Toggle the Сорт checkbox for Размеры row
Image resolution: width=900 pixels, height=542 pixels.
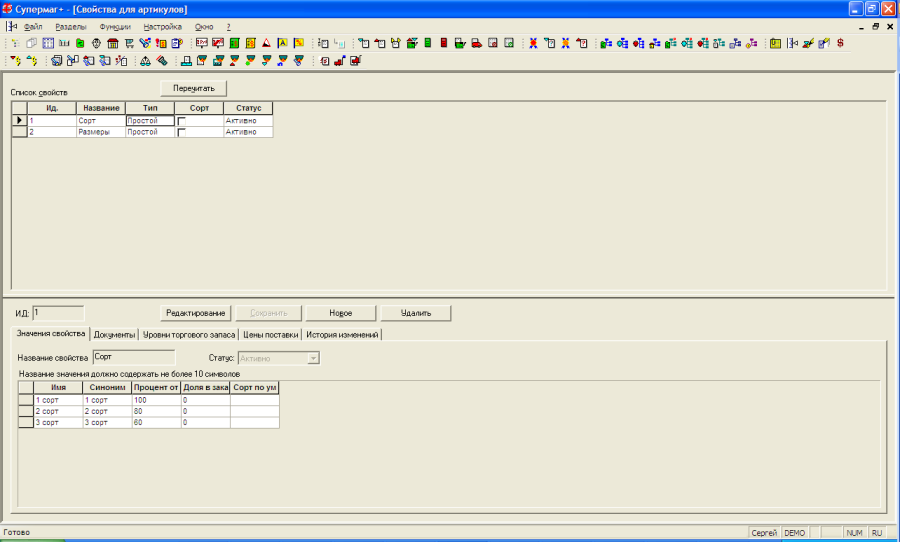[x=181, y=132]
